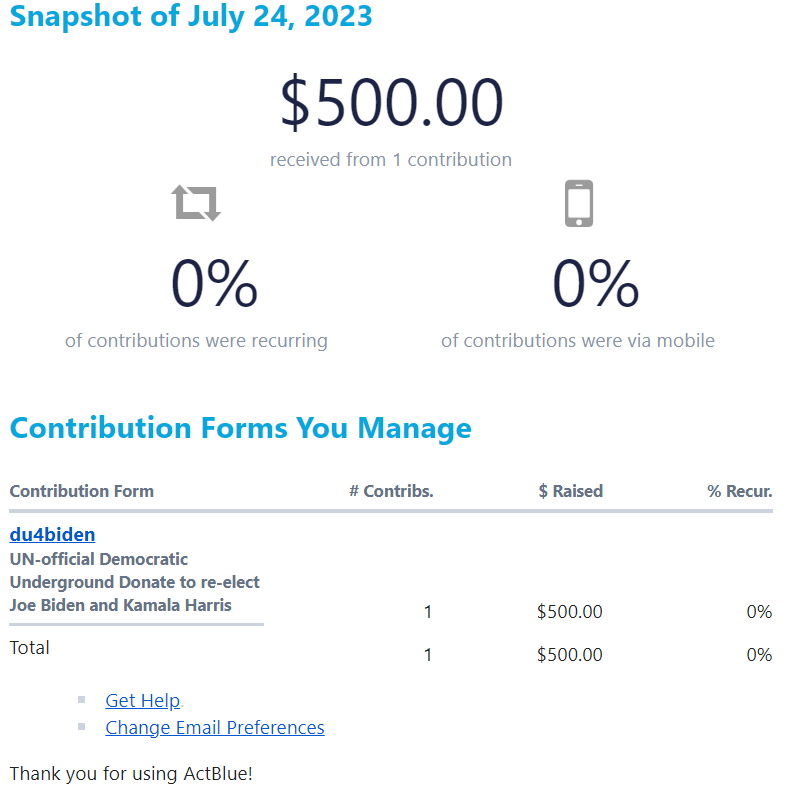Open the Get Help link
The height and width of the screenshot is (800, 786).
coord(142,701)
